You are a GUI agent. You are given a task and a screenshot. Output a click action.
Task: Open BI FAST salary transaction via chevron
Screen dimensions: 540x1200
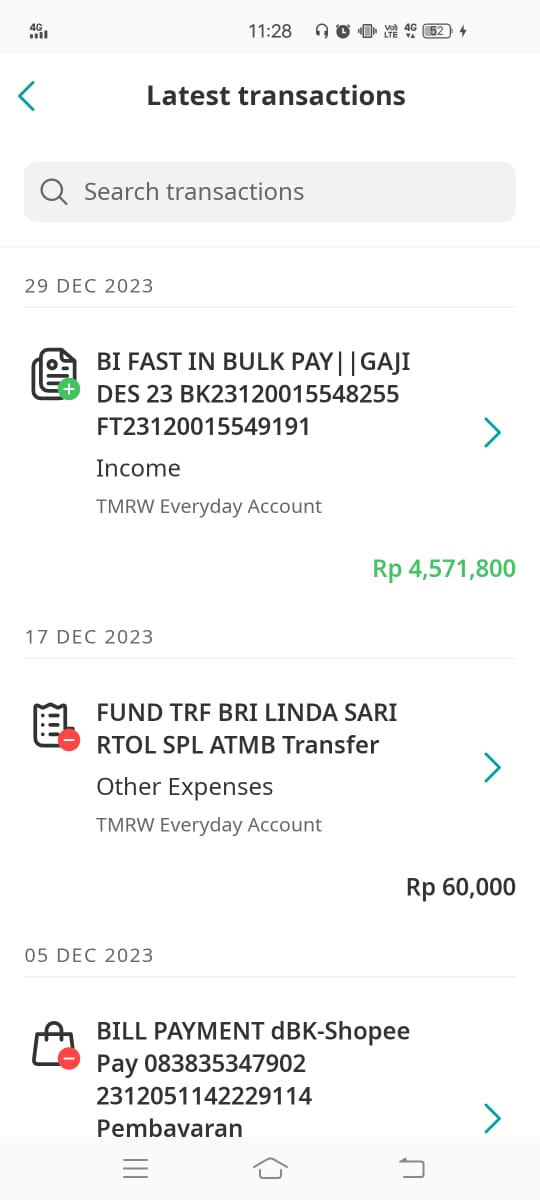492,432
